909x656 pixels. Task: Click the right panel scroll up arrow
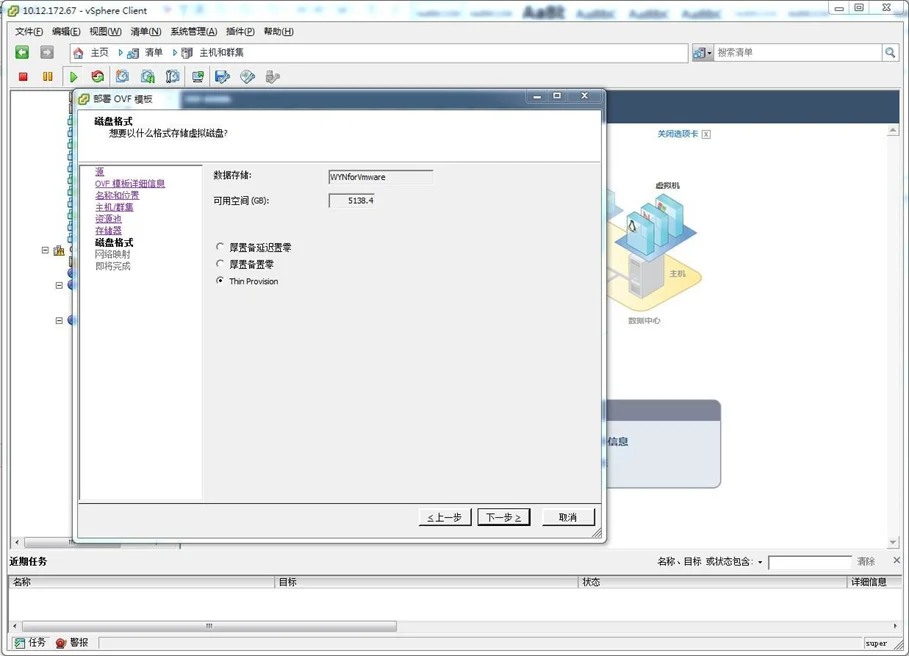(893, 132)
